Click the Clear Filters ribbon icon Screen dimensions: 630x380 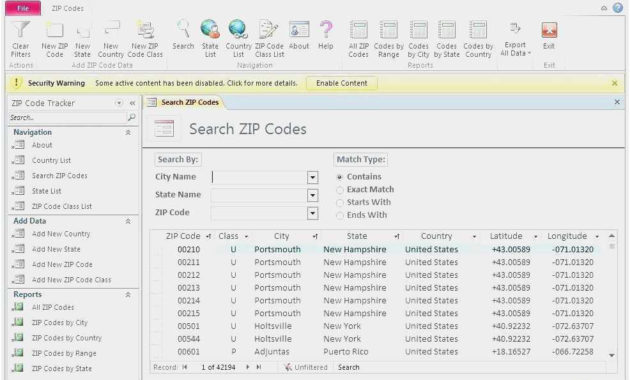pyautogui.click(x=20, y=30)
